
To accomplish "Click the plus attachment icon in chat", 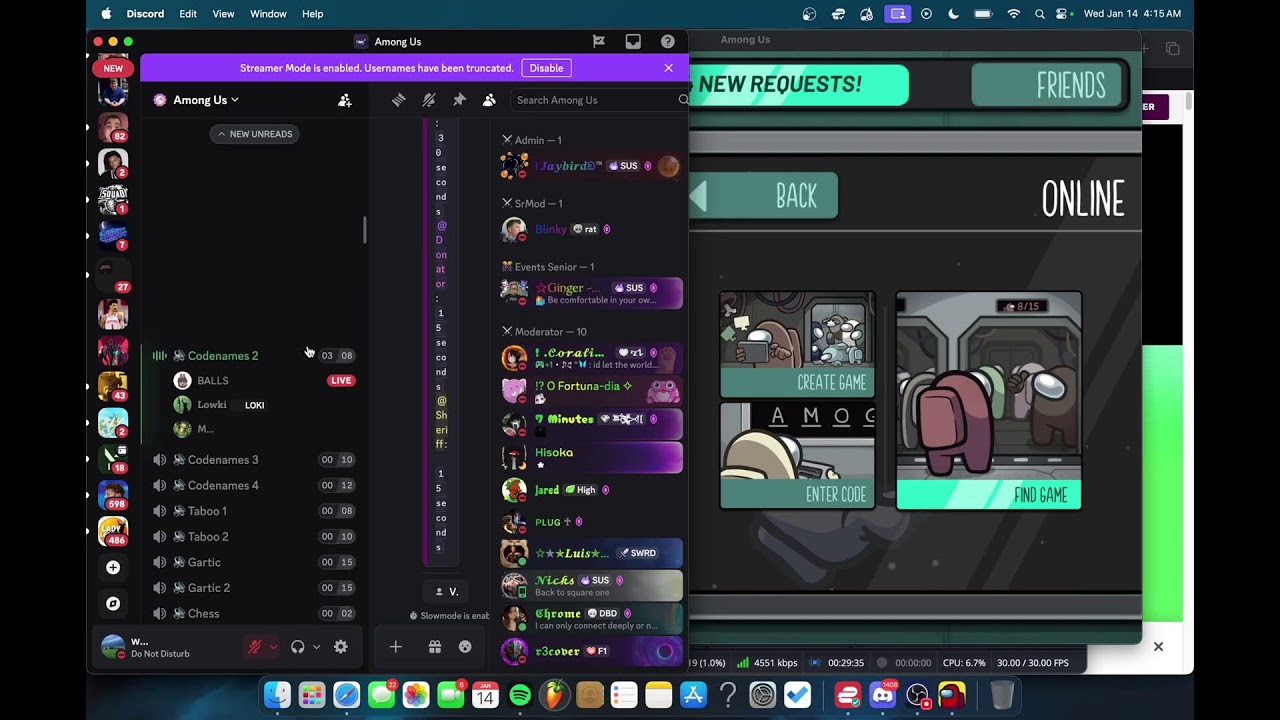I will 395,647.
